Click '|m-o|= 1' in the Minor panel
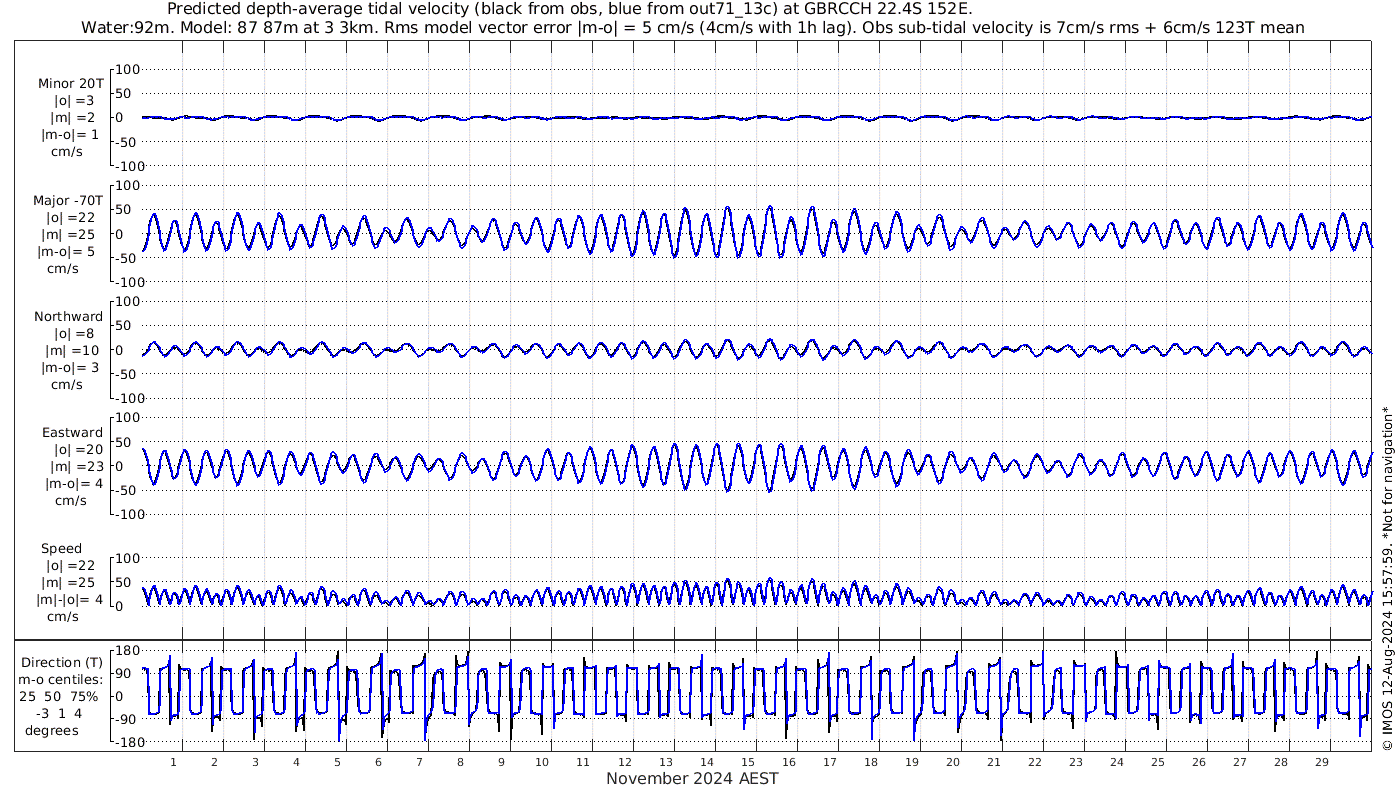 (70, 135)
